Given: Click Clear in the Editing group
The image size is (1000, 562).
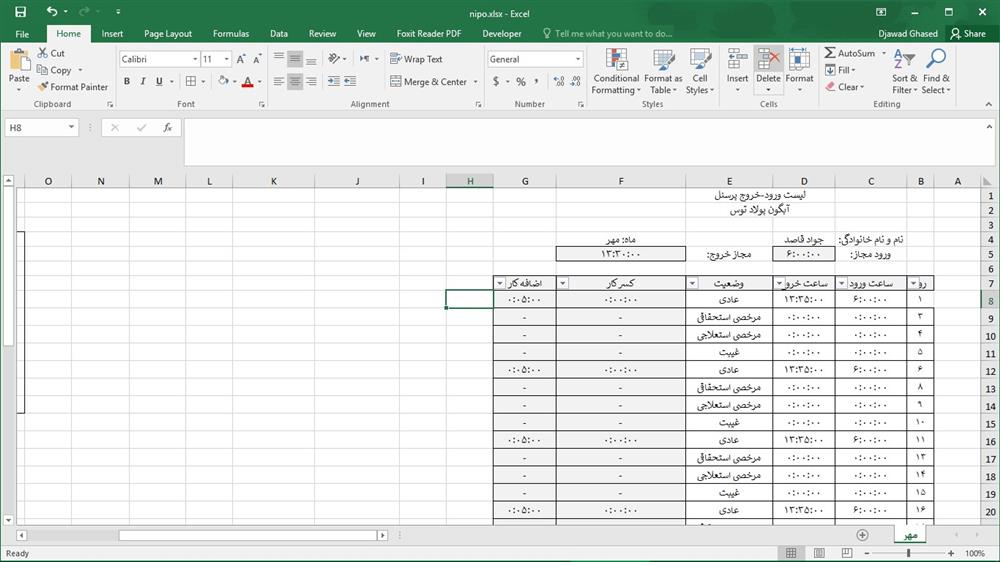Looking at the screenshot, I should coord(844,87).
